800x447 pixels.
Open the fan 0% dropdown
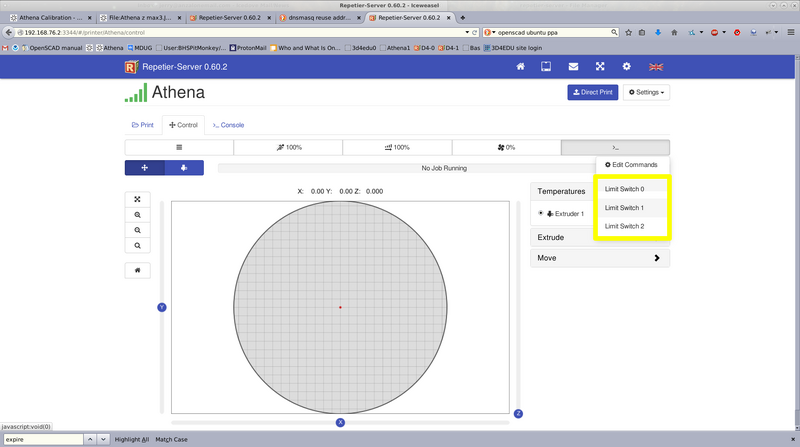click(506, 147)
